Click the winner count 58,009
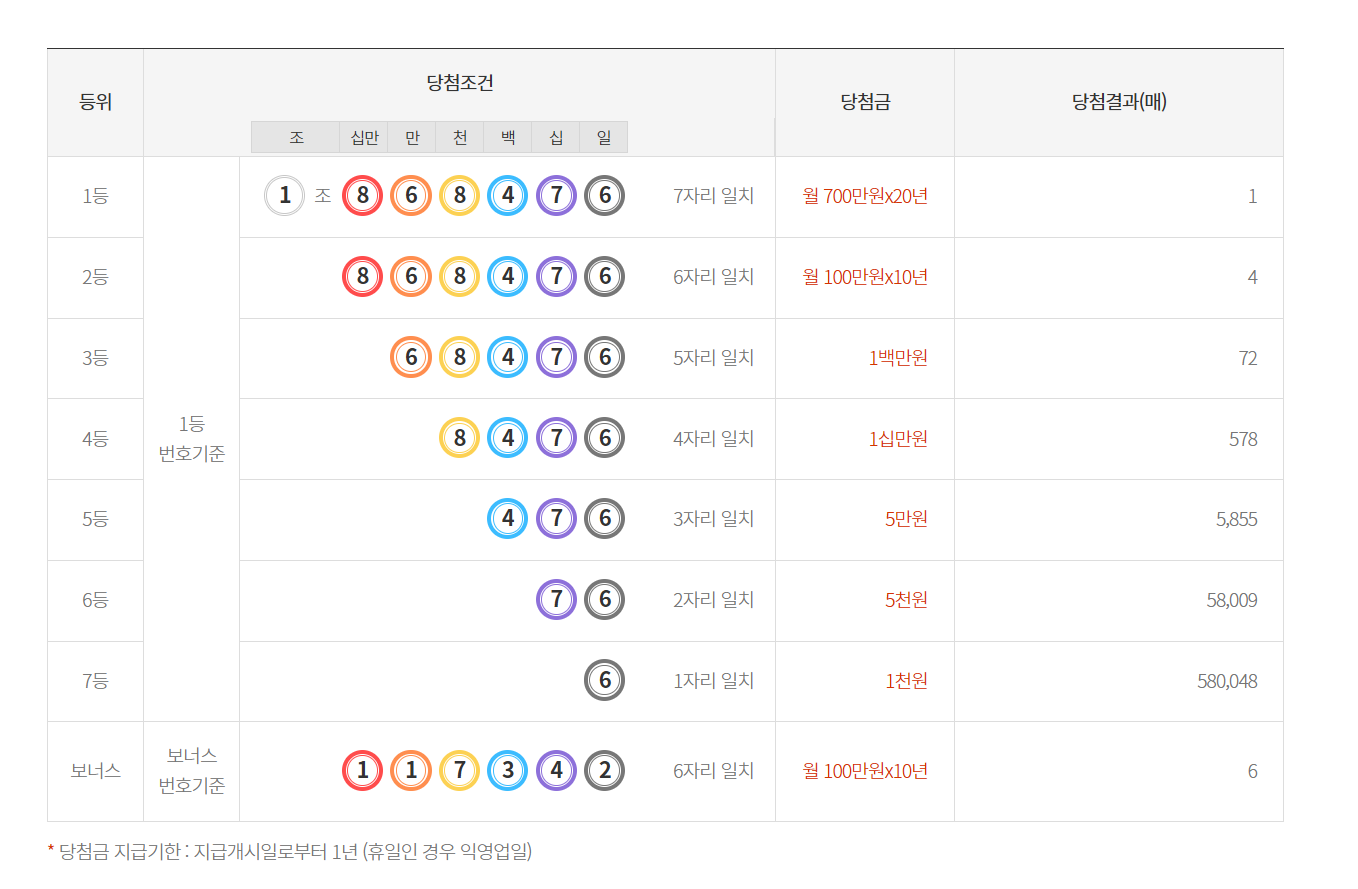1358x889 pixels. point(1232,600)
